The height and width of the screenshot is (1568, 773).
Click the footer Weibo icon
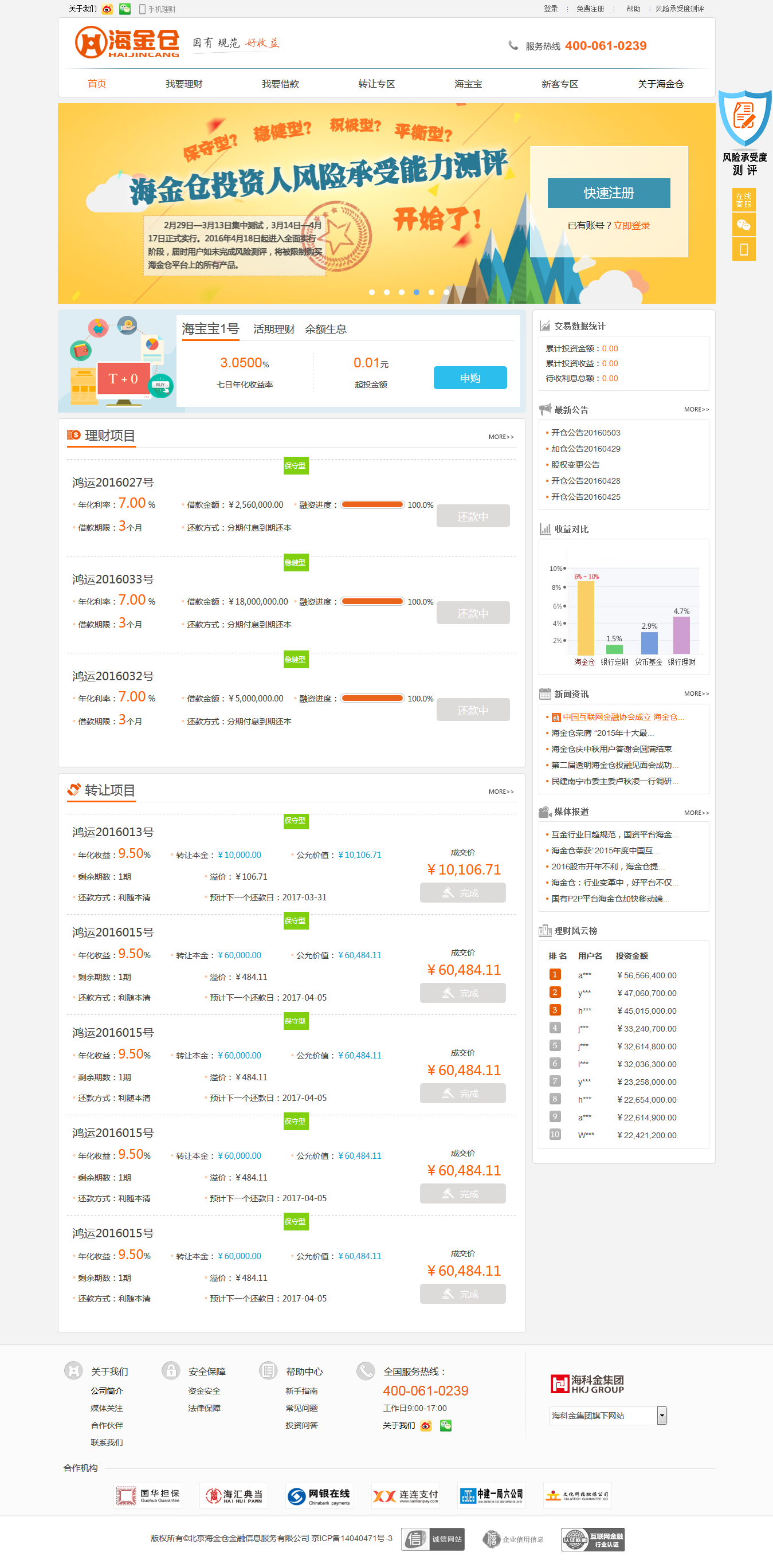pos(426,1425)
